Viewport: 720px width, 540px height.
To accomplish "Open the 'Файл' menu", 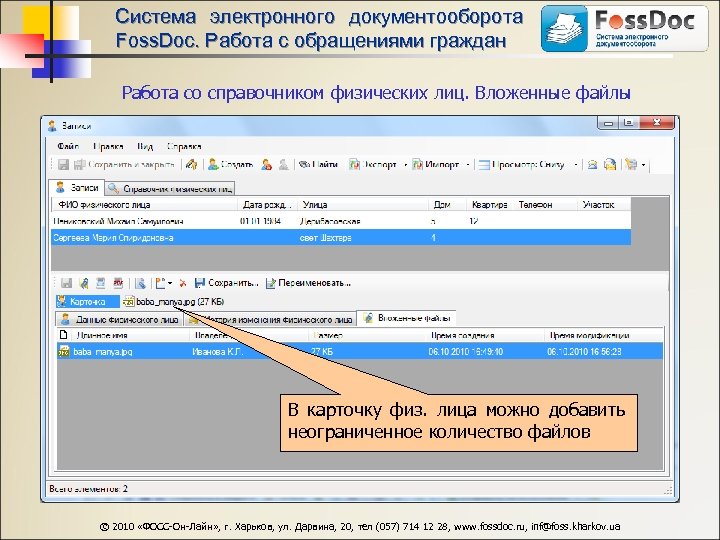I will click(x=68, y=146).
